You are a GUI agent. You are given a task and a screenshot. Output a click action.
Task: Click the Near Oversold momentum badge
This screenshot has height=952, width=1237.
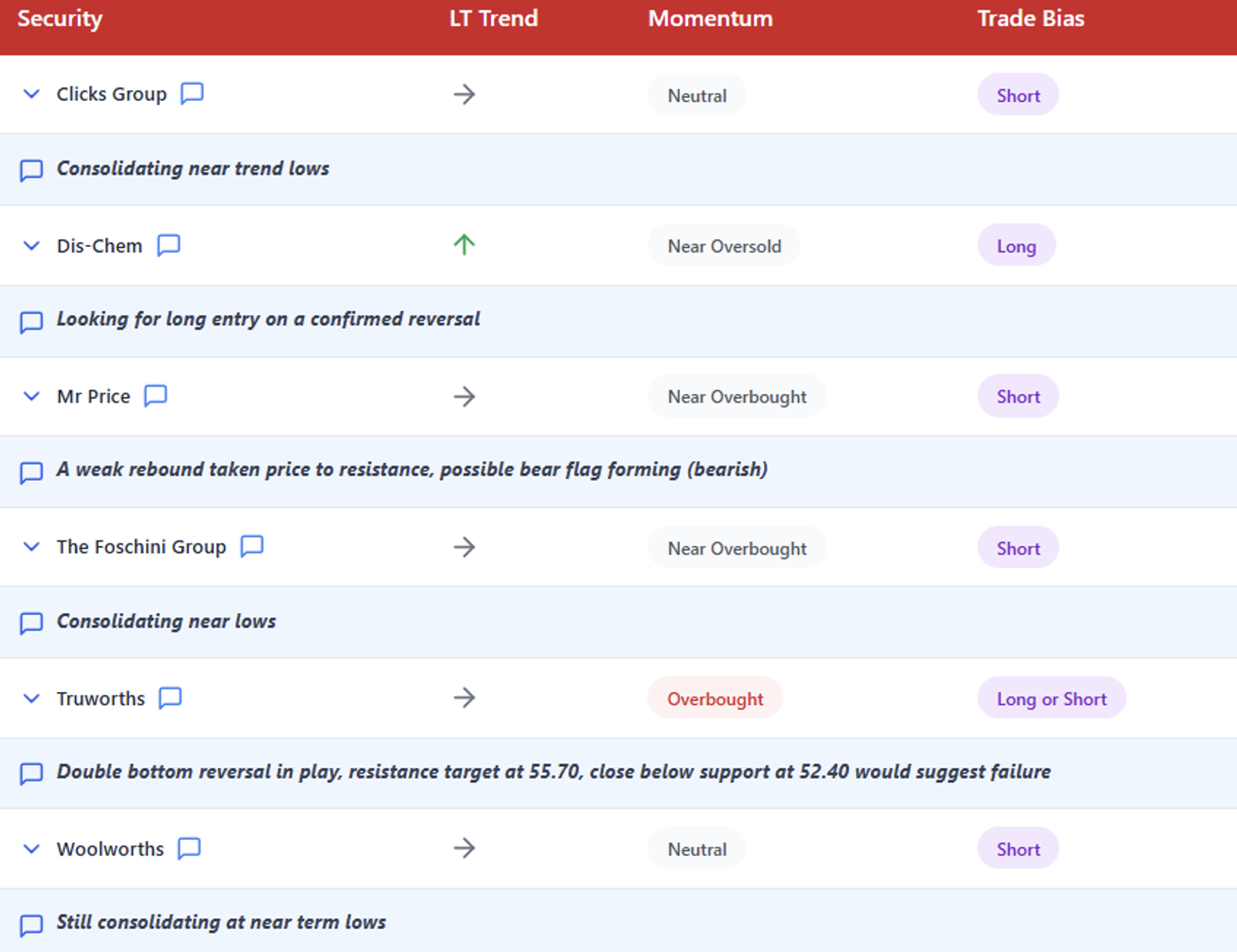(x=724, y=246)
